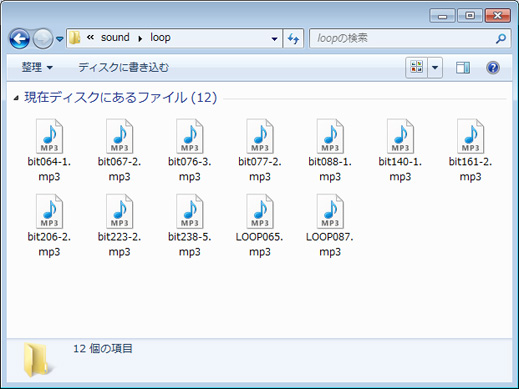
Task: Open the address bar history dropdown
Action: [274, 39]
